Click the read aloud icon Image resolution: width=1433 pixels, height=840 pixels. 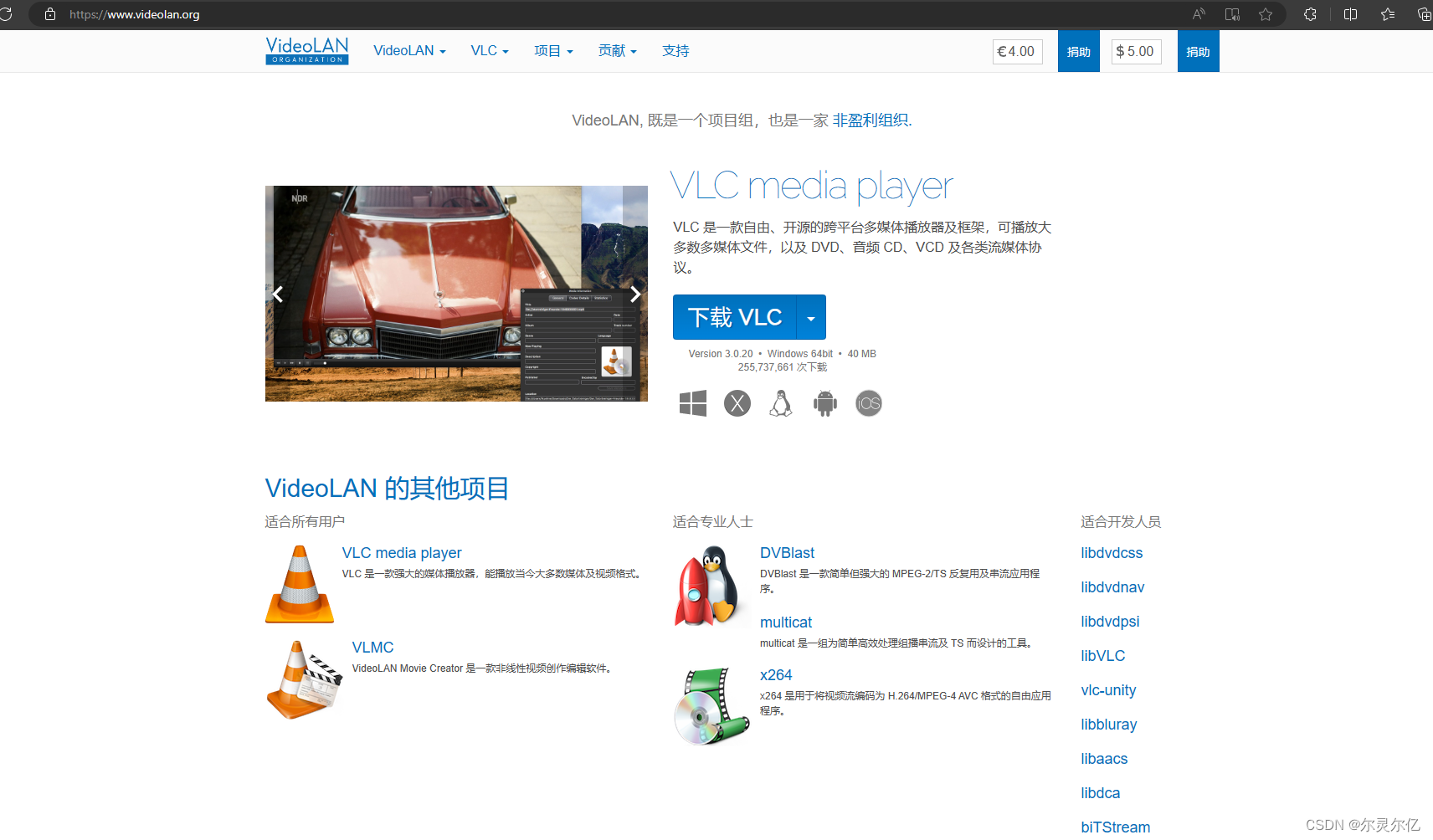click(x=1199, y=14)
